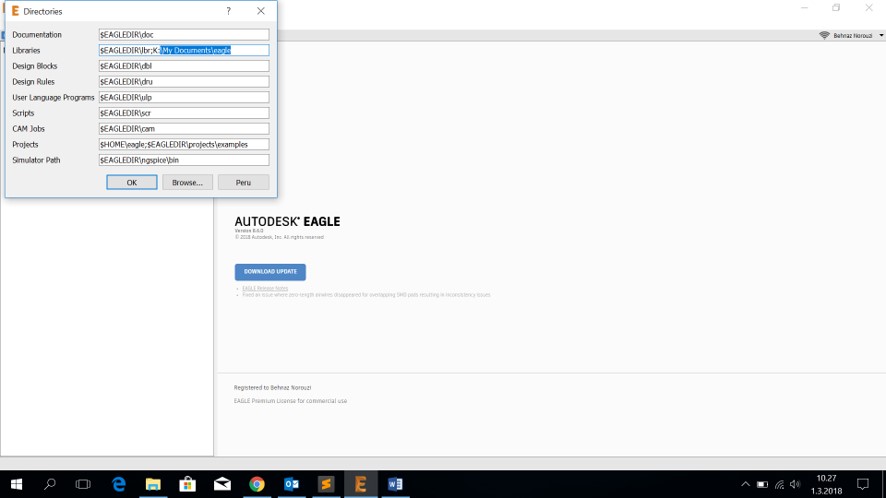Open the network tray icon
This screenshot has width=886, height=498.
pyautogui.click(x=779, y=484)
